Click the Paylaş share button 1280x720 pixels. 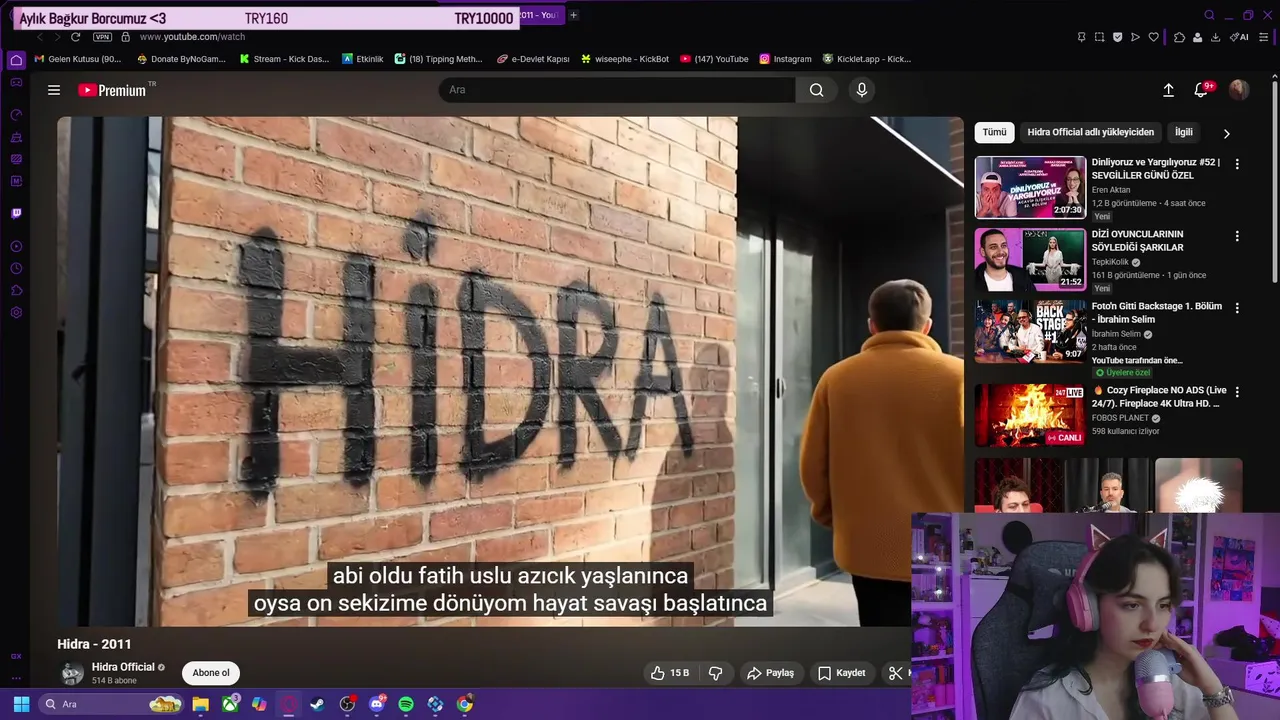click(770, 673)
